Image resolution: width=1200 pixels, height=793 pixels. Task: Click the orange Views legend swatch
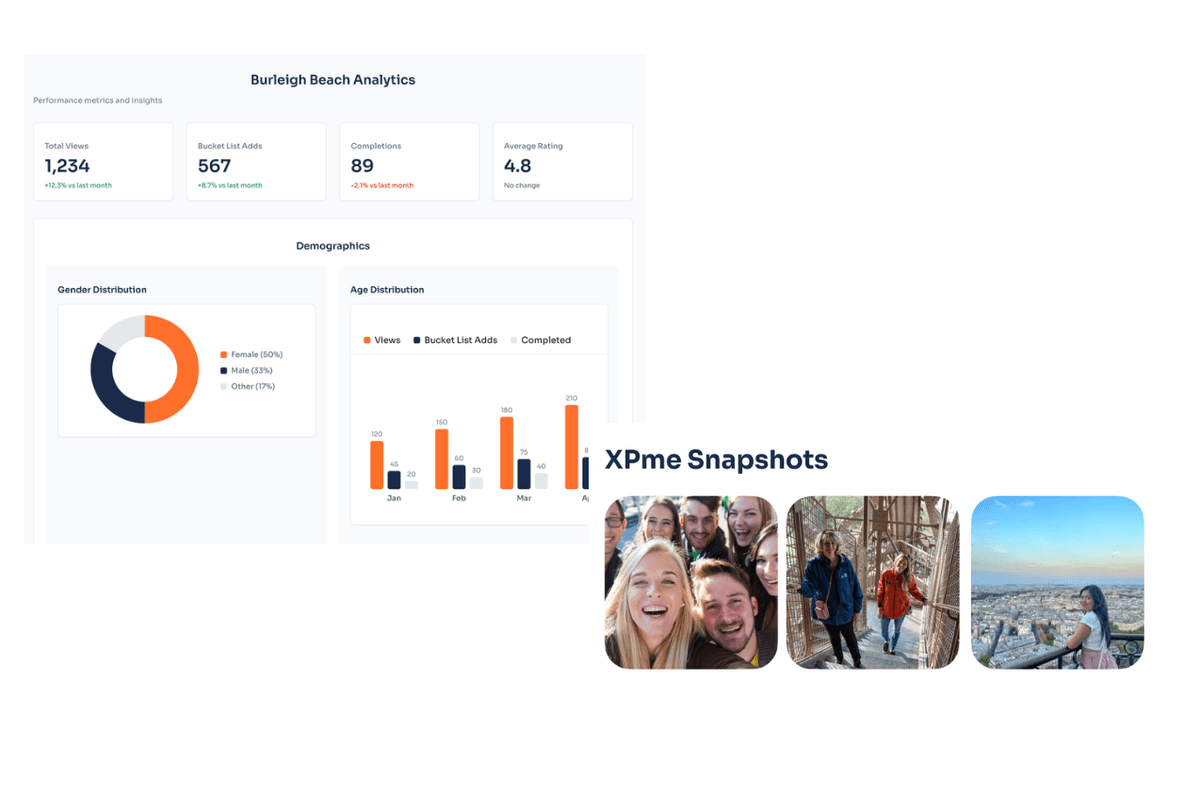pyautogui.click(x=367, y=341)
